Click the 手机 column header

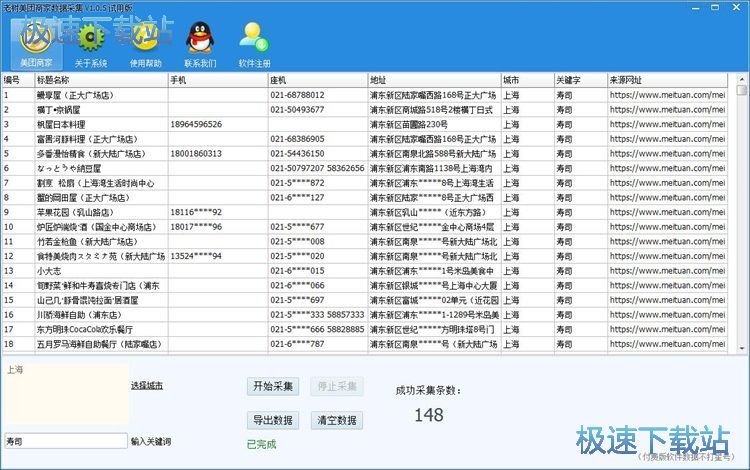coord(218,80)
